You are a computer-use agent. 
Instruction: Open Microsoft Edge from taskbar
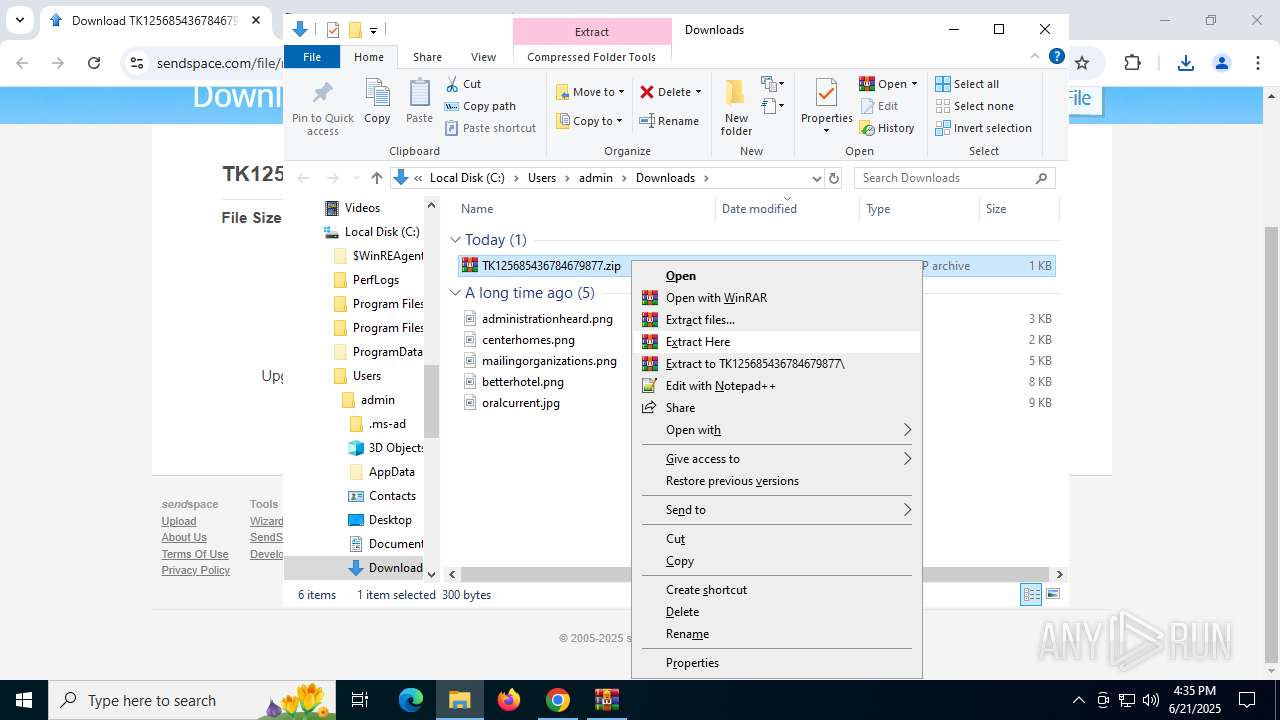pyautogui.click(x=411, y=700)
